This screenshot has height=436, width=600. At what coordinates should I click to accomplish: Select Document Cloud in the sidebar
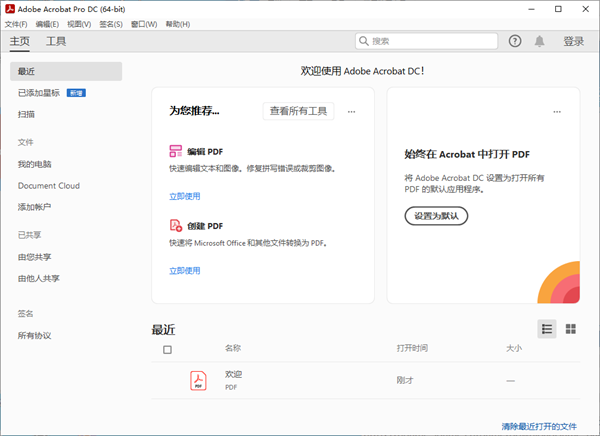coord(49,186)
